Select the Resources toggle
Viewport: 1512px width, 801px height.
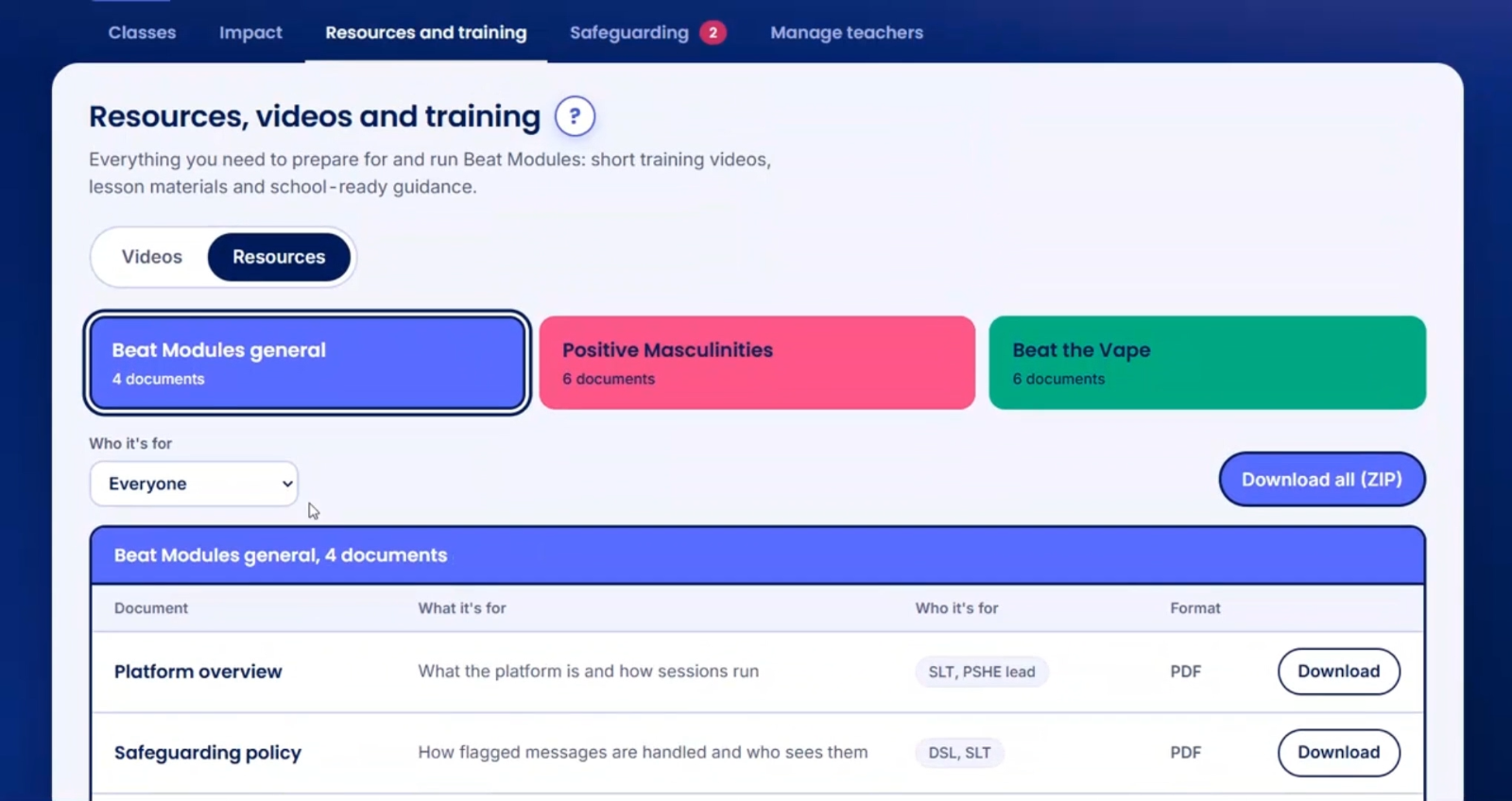(279, 257)
